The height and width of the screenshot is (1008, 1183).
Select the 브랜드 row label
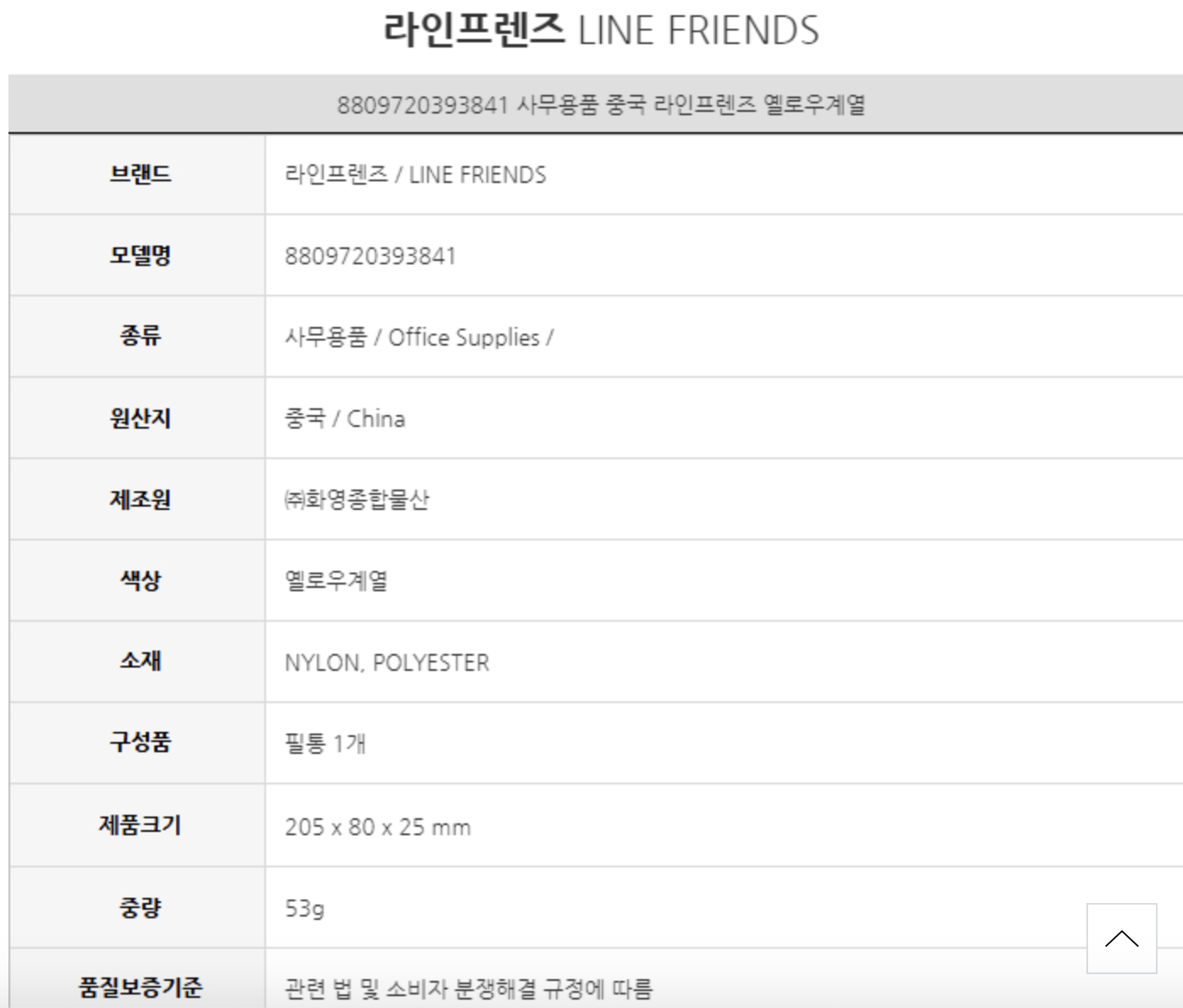(x=140, y=174)
